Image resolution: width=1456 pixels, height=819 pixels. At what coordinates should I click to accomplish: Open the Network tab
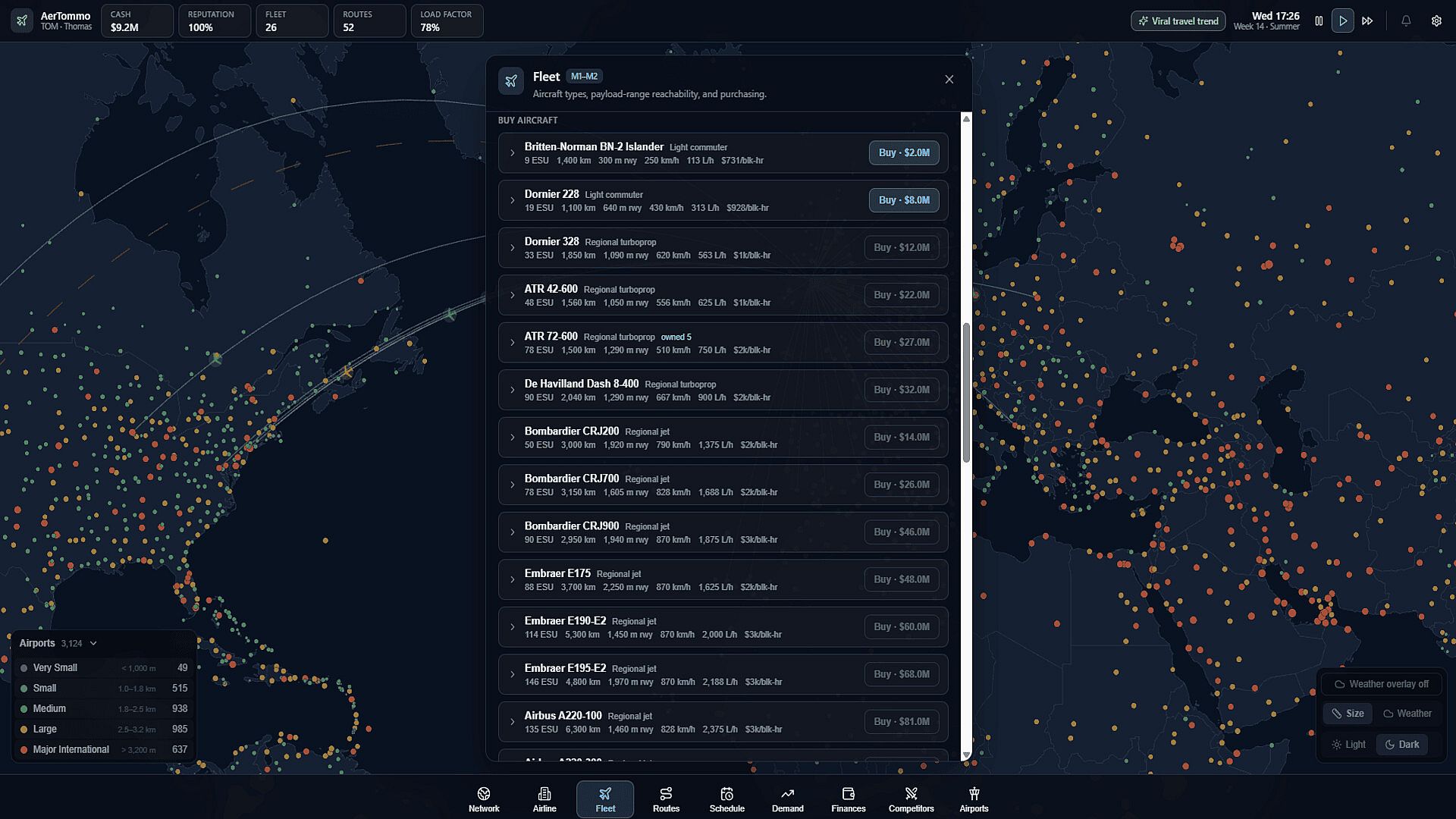[x=484, y=799]
